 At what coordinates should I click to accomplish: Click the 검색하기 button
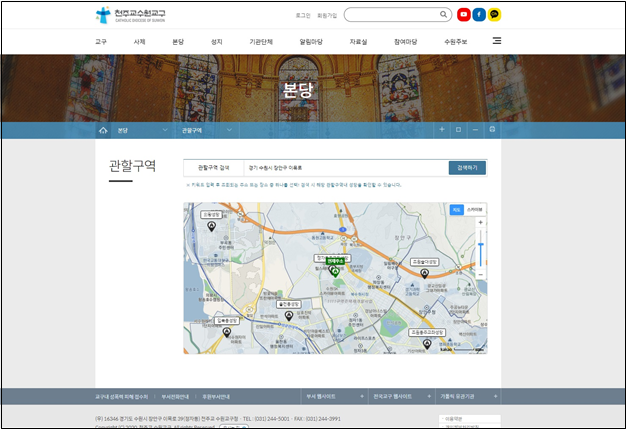click(467, 168)
